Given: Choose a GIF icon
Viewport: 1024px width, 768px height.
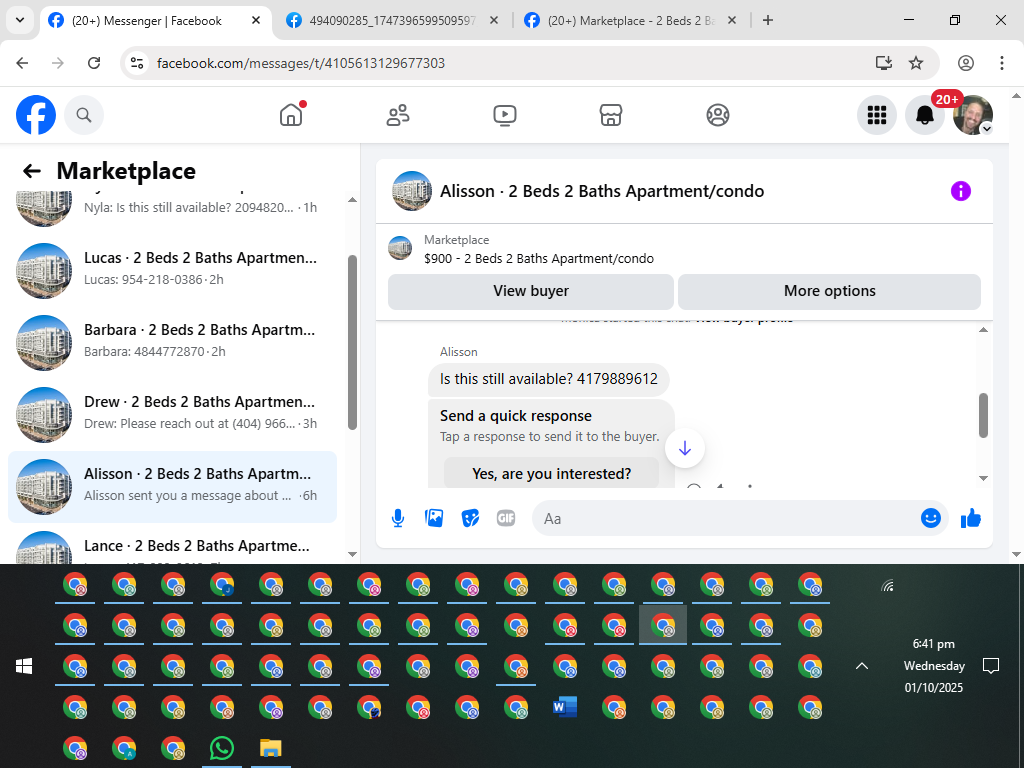Looking at the screenshot, I should point(506,519).
